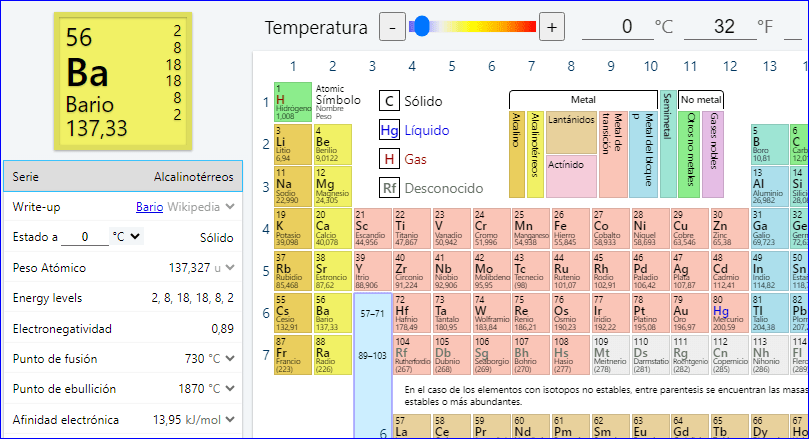The width and height of the screenshot is (809, 439).
Task: Select the Calcium (Ca) element cell
Action: (x=333, y=228)
